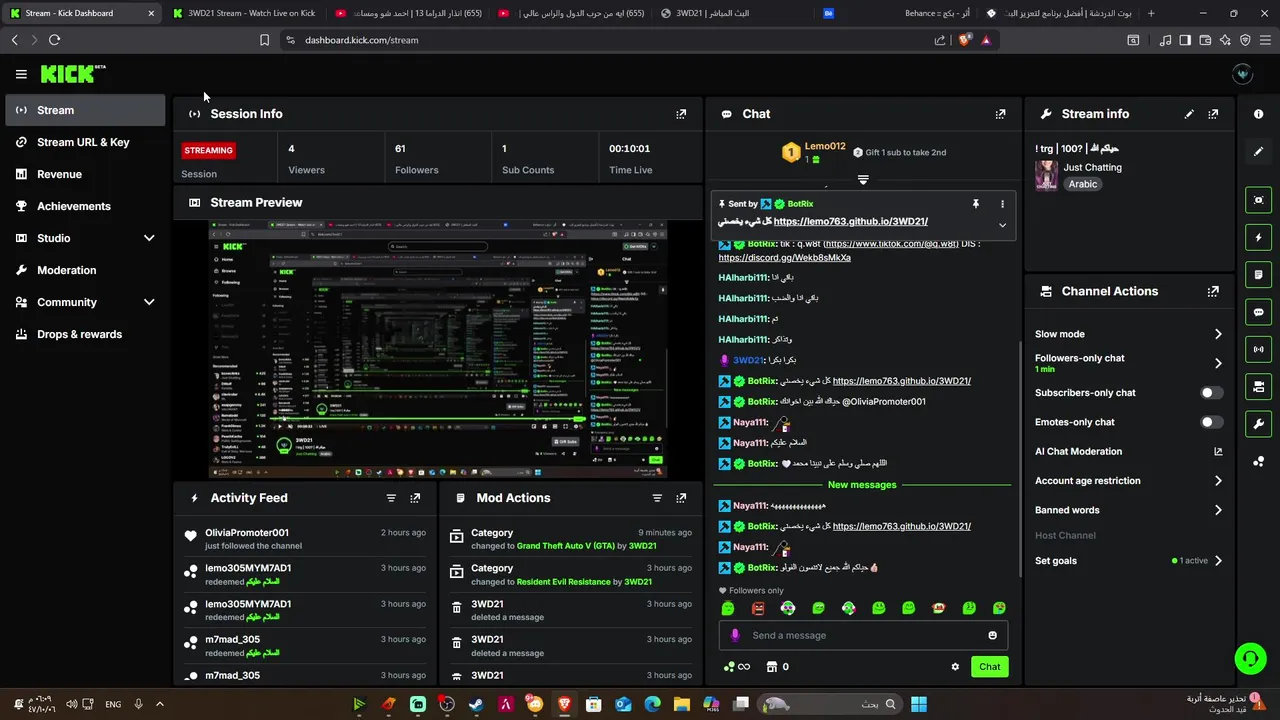Click the pencil icon in right toolbar

pyautogui.click(x=1258, y=152)
